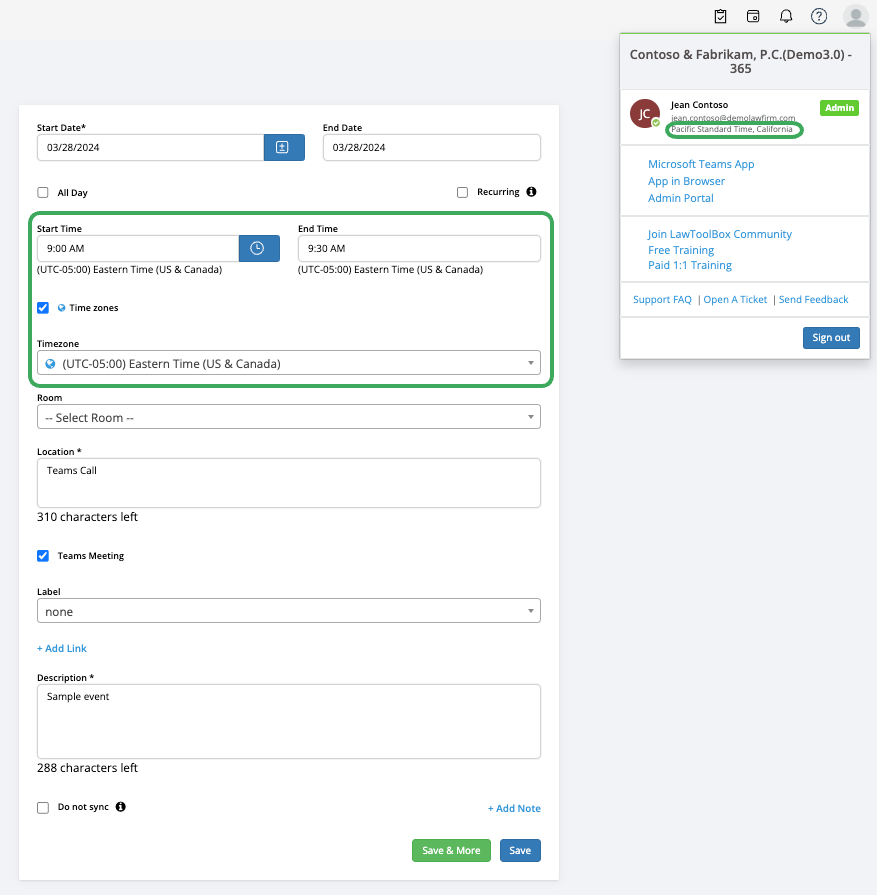Enable the All Day checkbox
877x895 pixels.
(x=43, y=192)
